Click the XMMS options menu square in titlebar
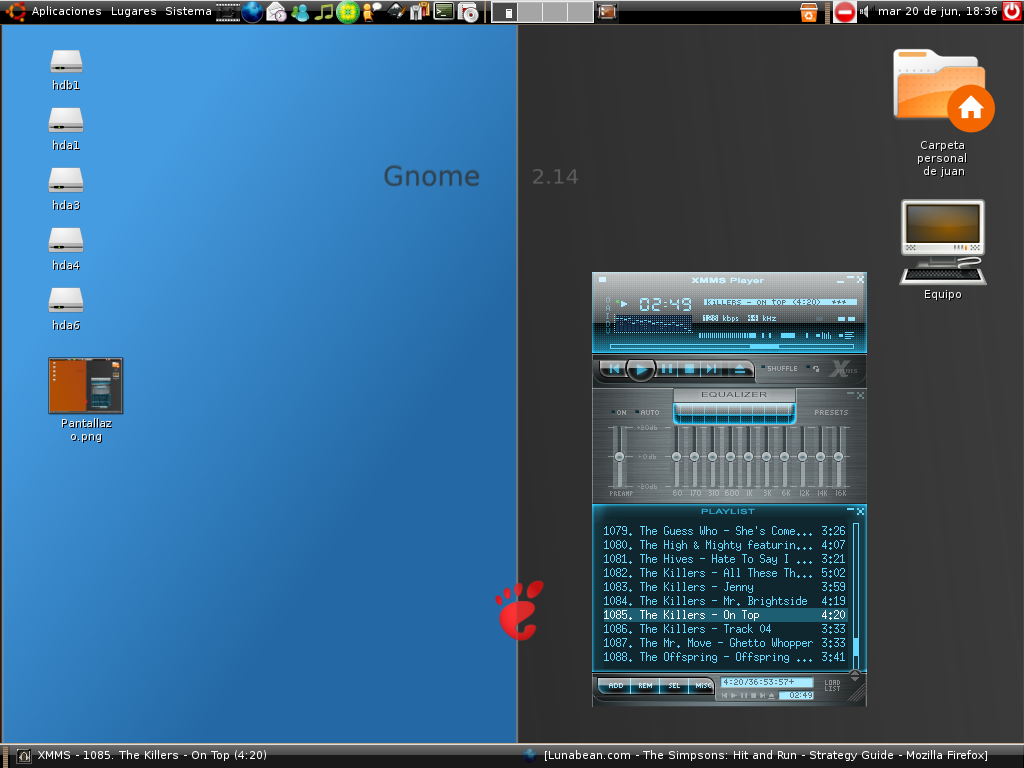Screen dimensions: 1024x768 (x=603, y=280)
